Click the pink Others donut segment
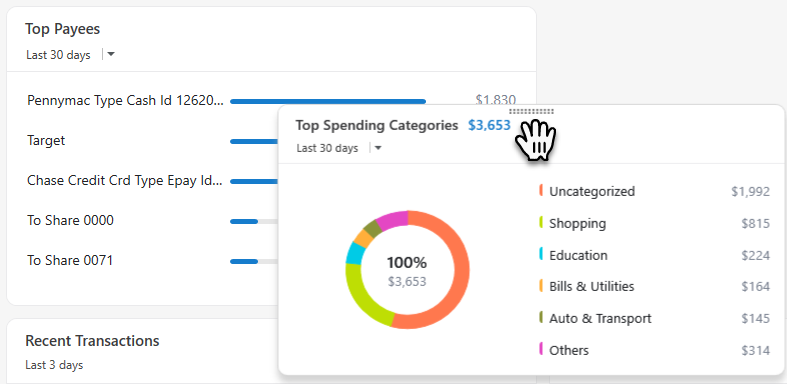 pos(392,220)
